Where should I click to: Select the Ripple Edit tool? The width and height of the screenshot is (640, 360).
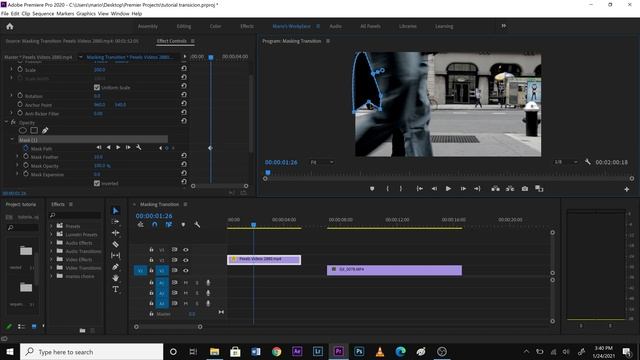pos(116,233)
